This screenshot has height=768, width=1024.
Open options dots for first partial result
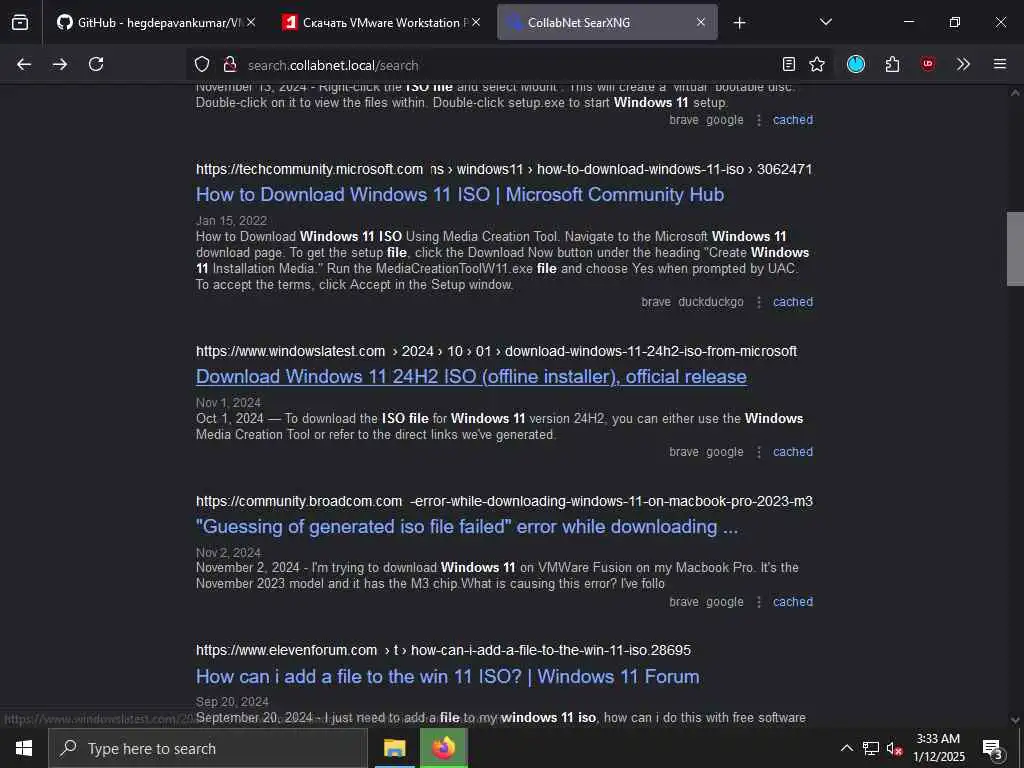tap(758, 120)
